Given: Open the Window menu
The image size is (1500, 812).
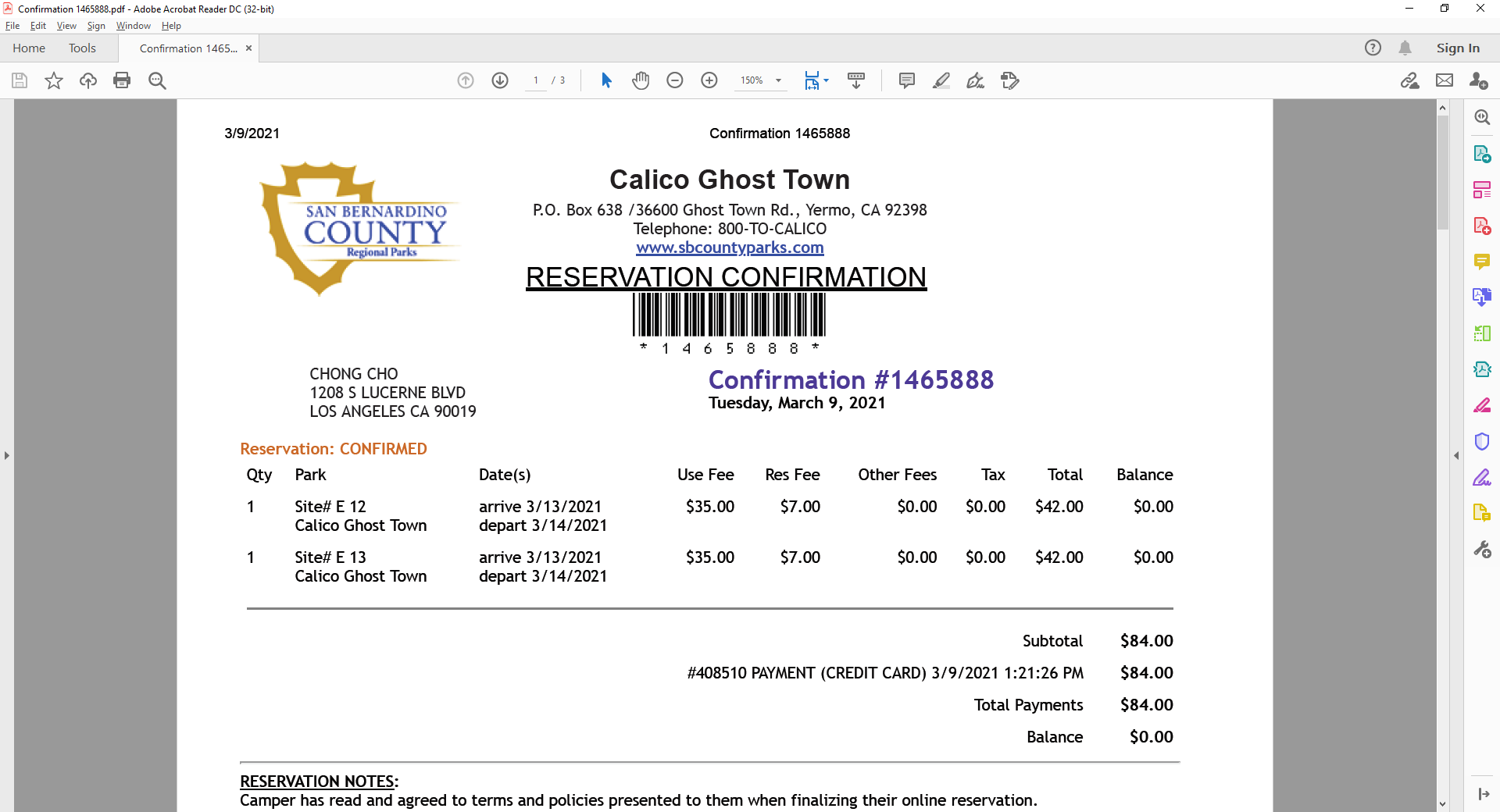Looking at the screenshot, I should coord(134,26).
